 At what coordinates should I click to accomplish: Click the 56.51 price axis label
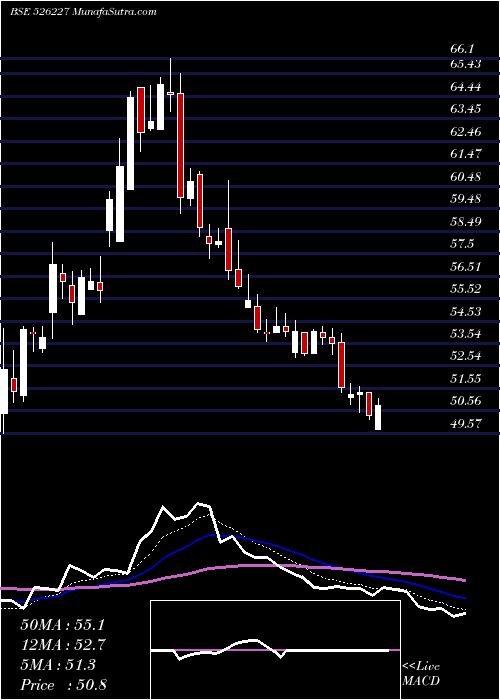click(466, 267)
